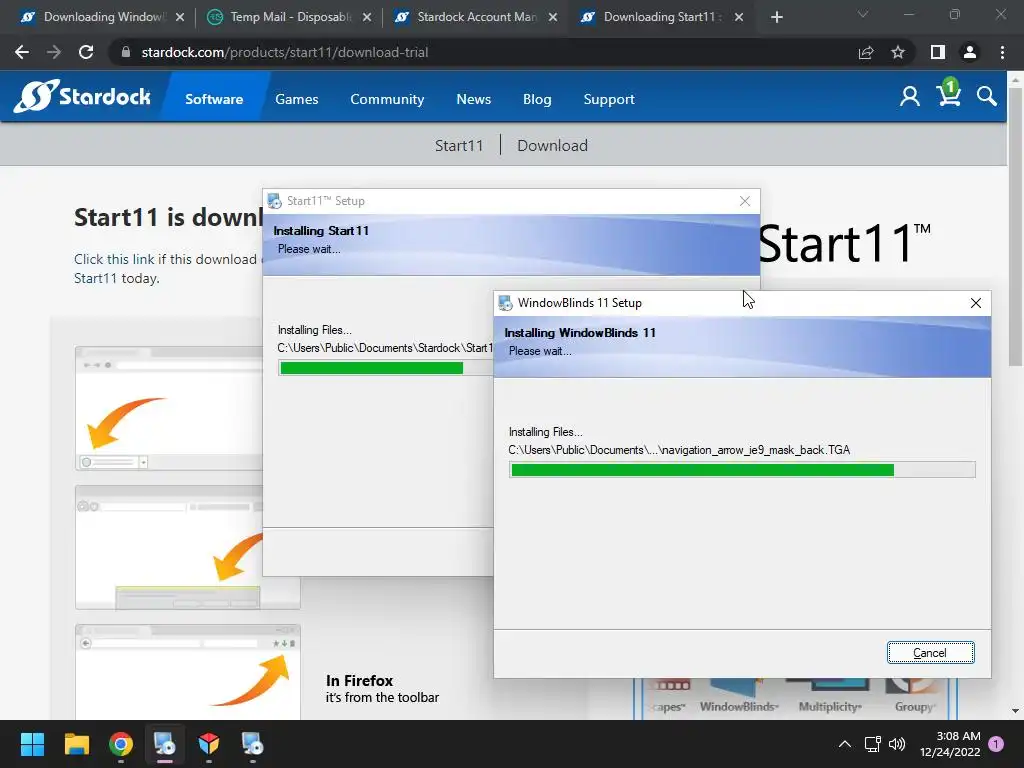Screen dimensions: 1024x768
Task: Open the Chrome profile avatar icon
Action: coord(970,52)
